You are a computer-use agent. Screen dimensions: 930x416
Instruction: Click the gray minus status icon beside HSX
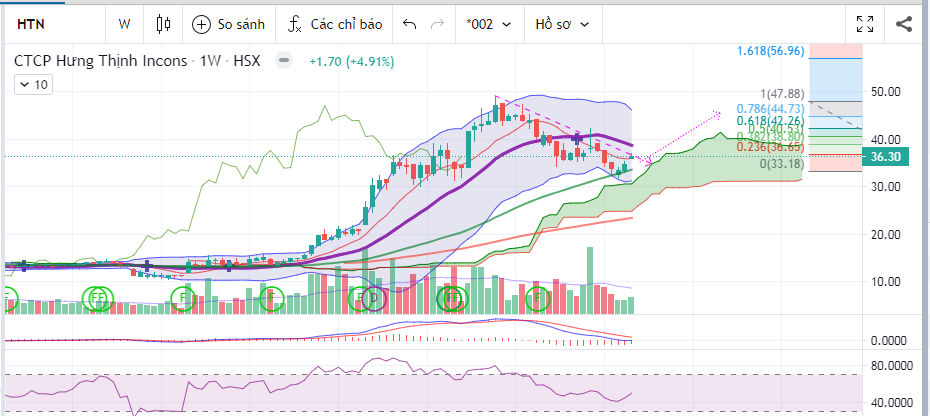click(x=285, y=61)
